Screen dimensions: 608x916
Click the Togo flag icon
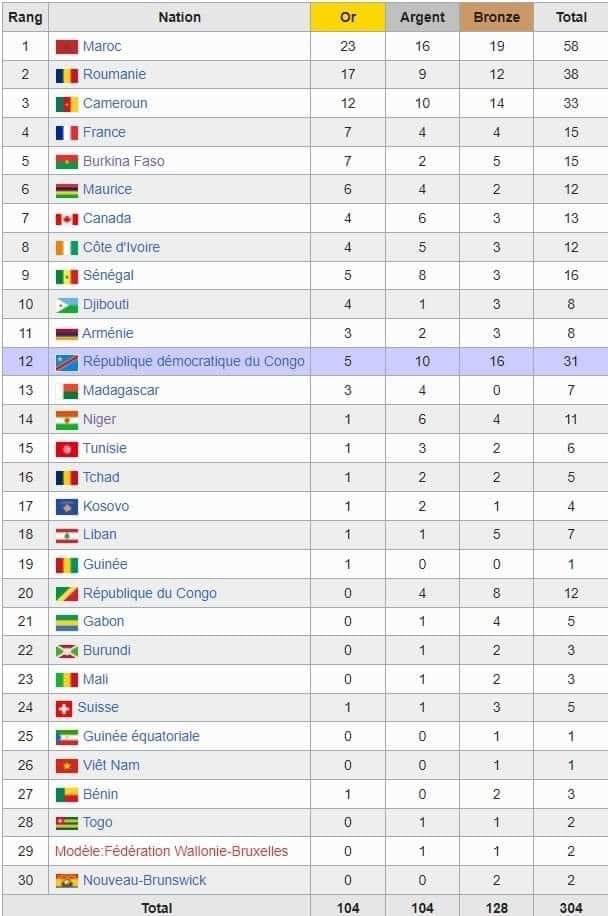click(67, 823)
